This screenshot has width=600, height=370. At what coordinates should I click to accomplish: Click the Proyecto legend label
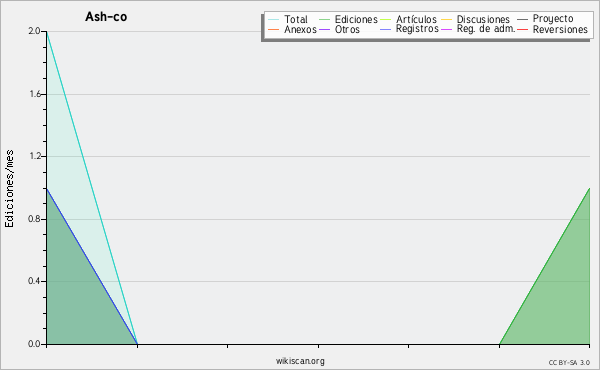tap(553, 19)
